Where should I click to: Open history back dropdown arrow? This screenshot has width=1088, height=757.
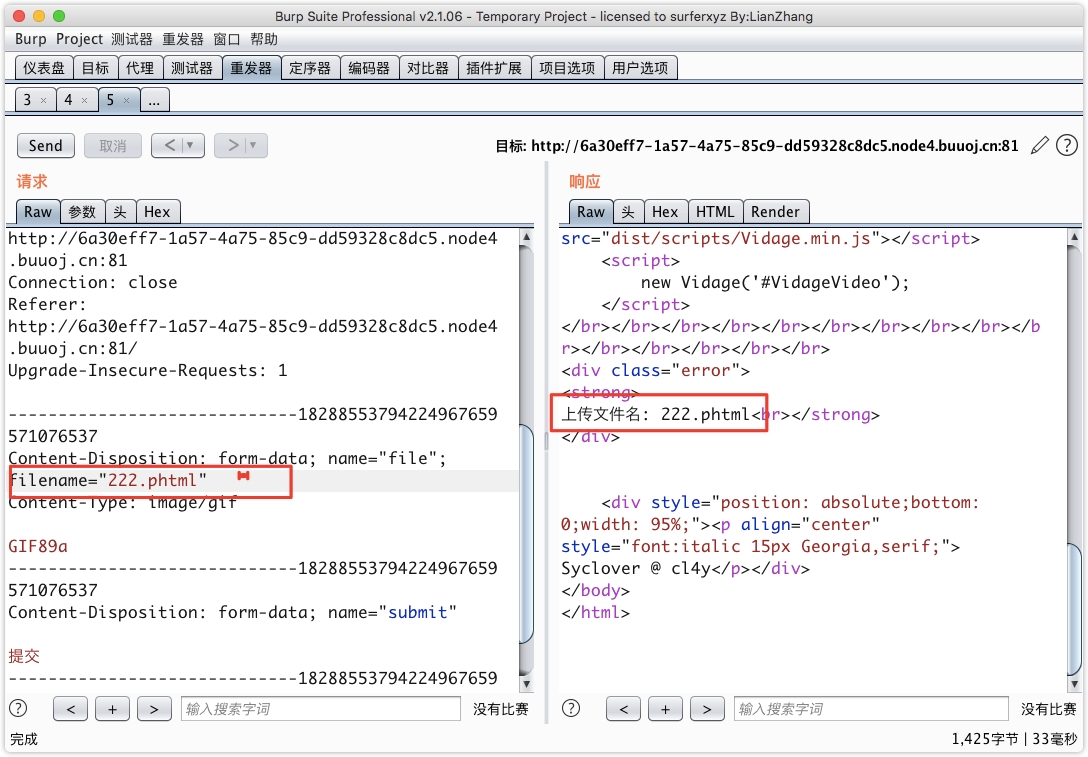click(x=191, y=145)
